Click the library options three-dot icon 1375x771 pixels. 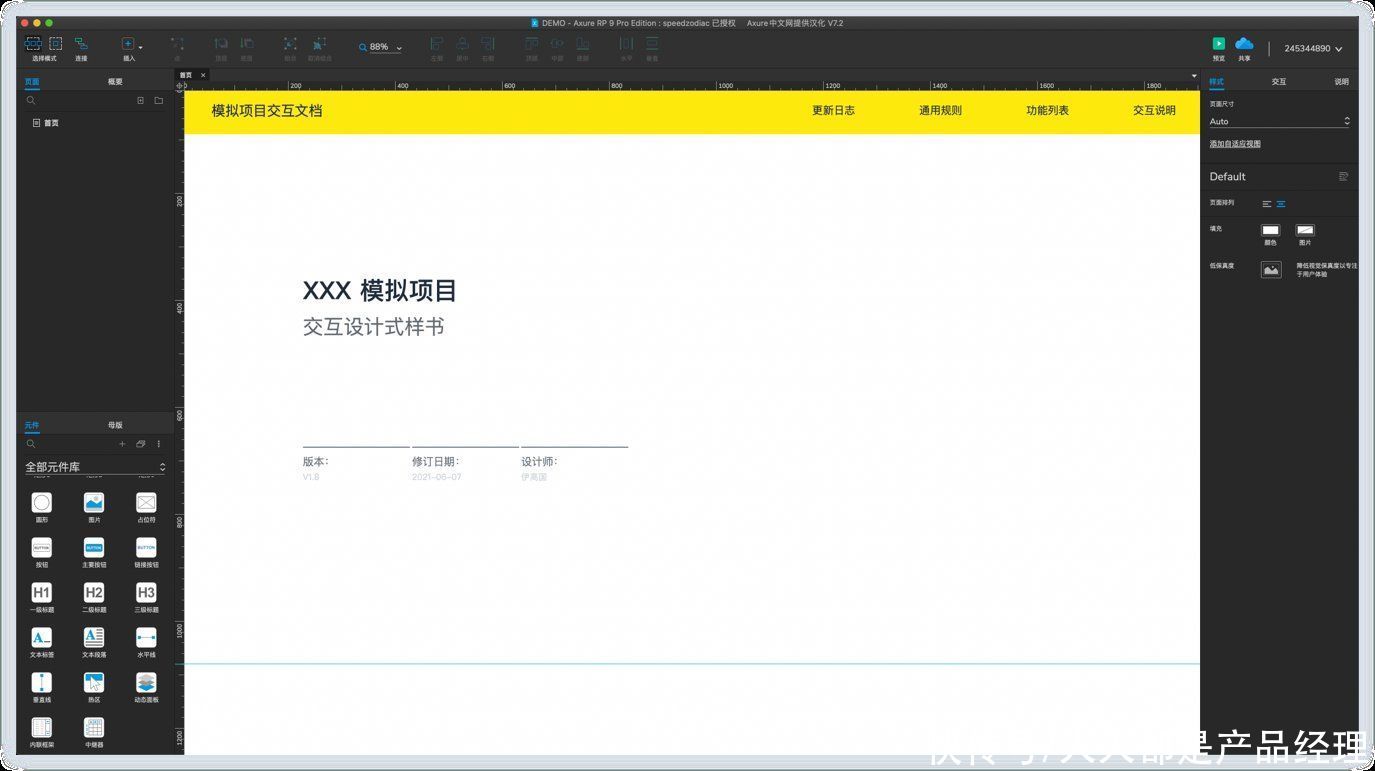[x=158, y=444]
